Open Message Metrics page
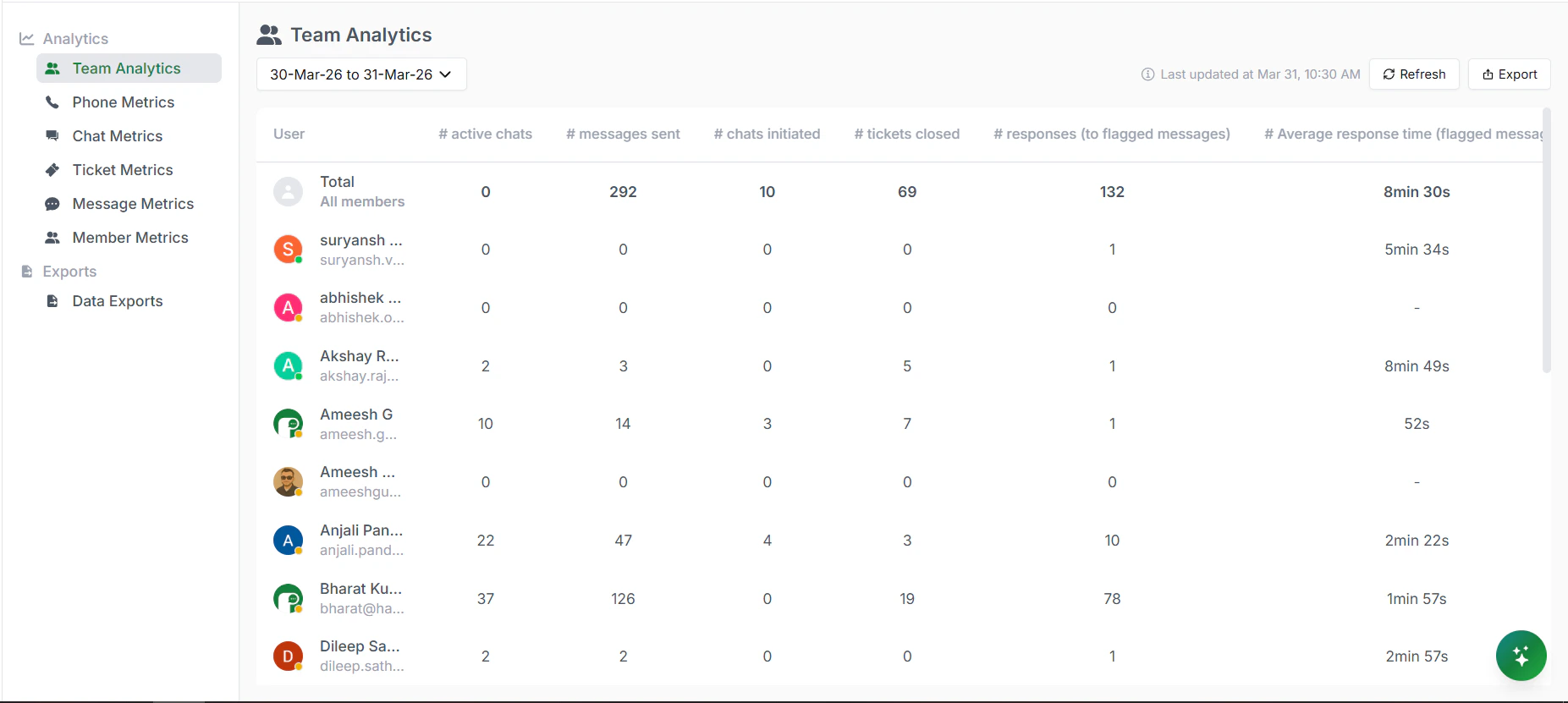 pos(133,204)
